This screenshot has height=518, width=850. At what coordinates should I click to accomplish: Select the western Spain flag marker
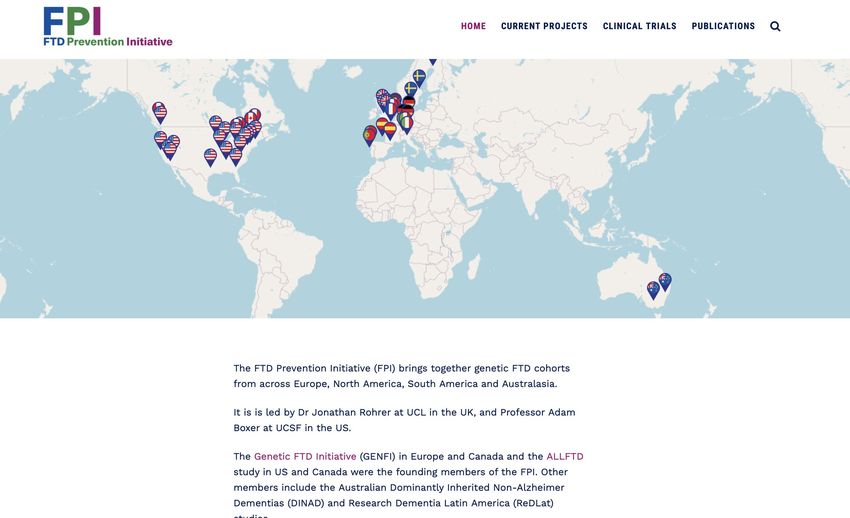pos(382,127)
